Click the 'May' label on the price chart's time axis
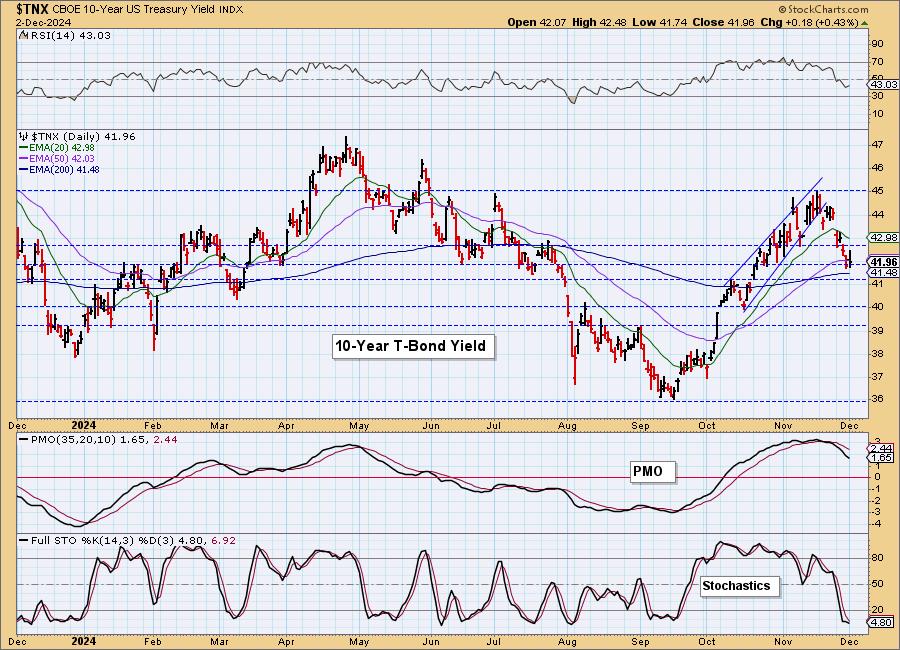 [x=359, y=425]
